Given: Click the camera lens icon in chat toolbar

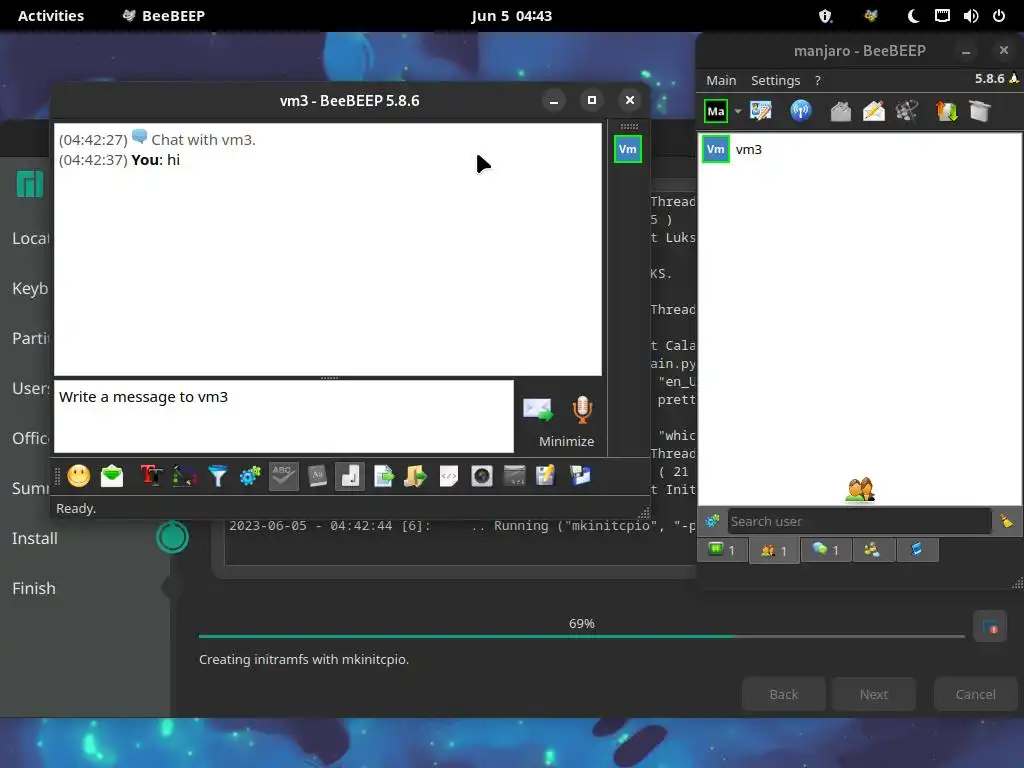Looking at the screenshot, I should 482,476.
